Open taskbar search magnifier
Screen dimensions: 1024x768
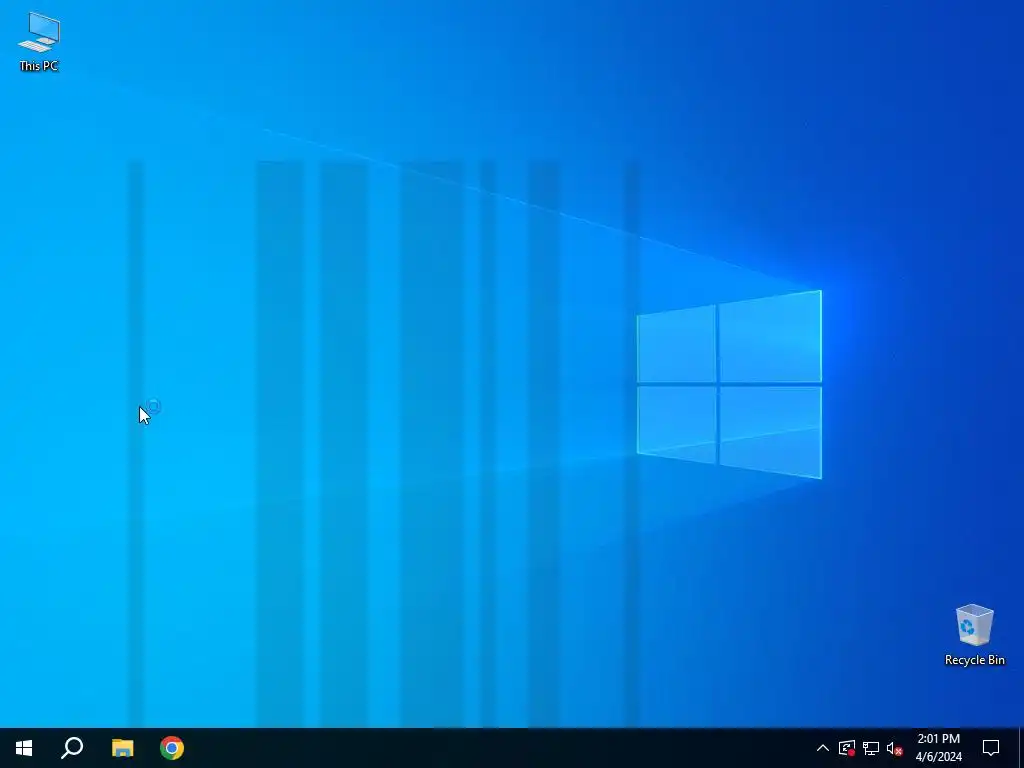pos(72,748)
